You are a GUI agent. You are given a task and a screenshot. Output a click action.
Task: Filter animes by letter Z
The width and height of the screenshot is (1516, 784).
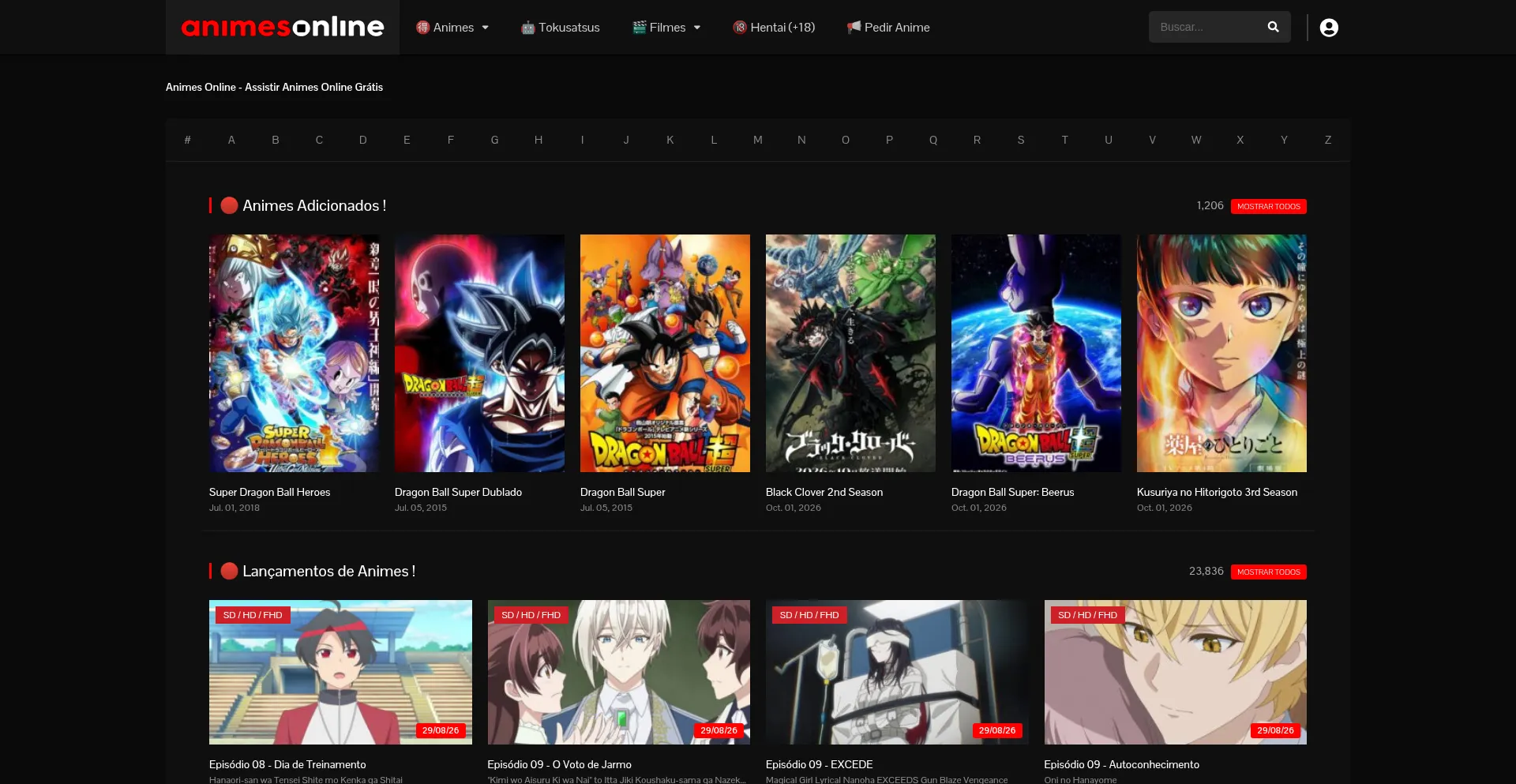click(1328, 140)
